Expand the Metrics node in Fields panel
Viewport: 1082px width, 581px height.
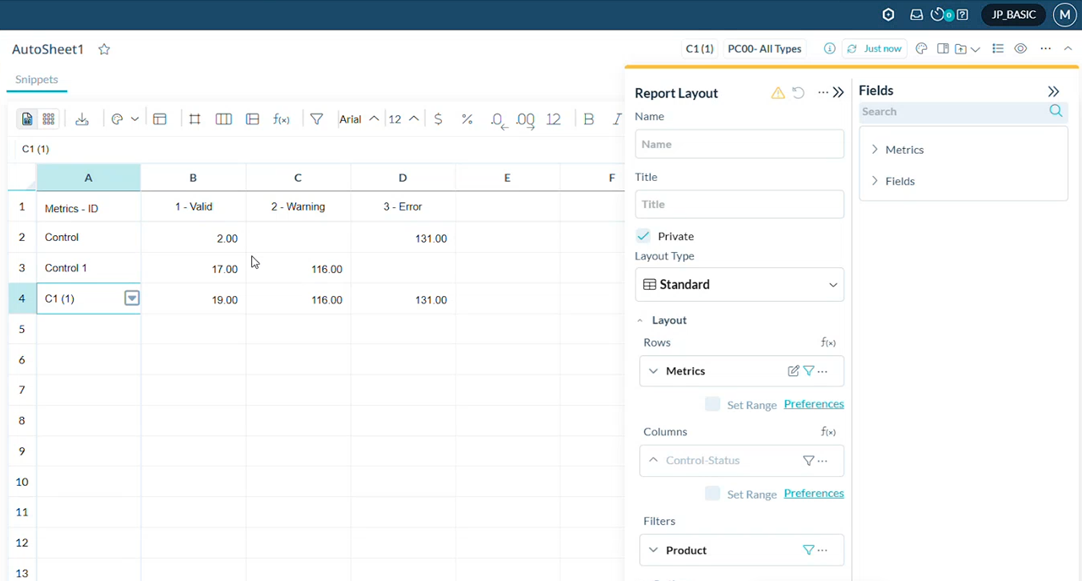[x=875, y=150]
